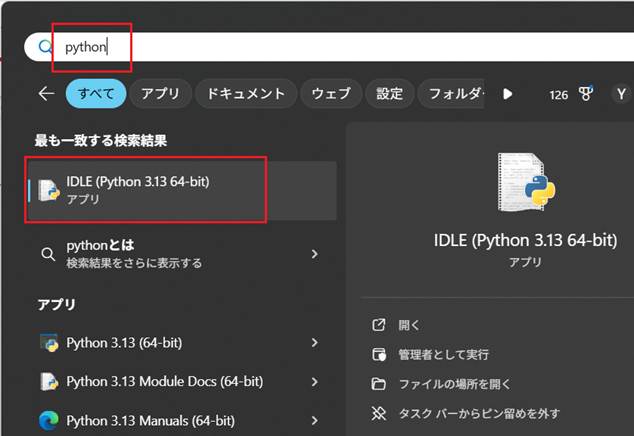Click the unpin icon
Screen dimensions: 634x436
pos(379,413)
